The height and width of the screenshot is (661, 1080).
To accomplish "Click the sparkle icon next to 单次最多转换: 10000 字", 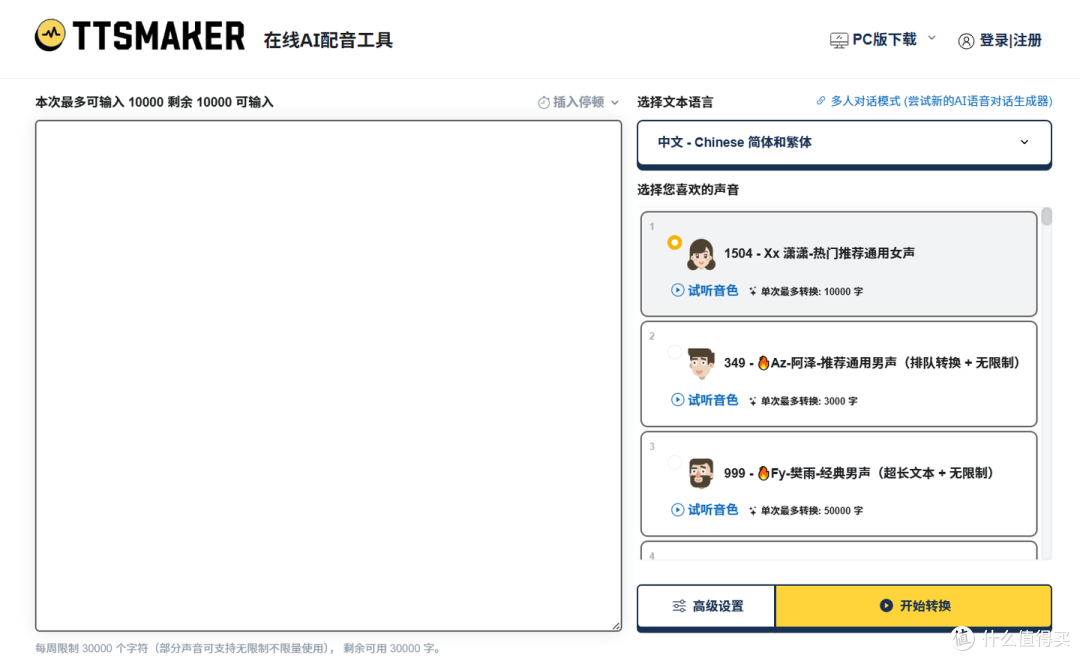I will (752, 291).
